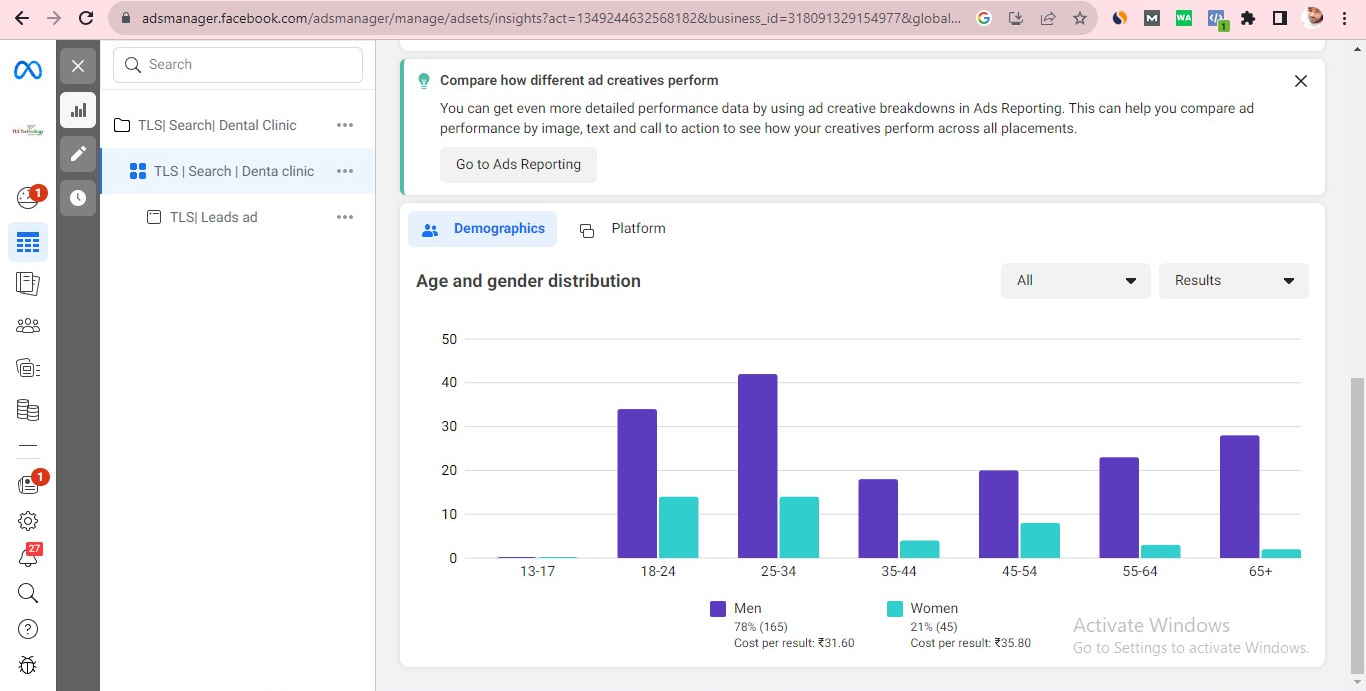Open the All filter dropdown

point(1075,281)
